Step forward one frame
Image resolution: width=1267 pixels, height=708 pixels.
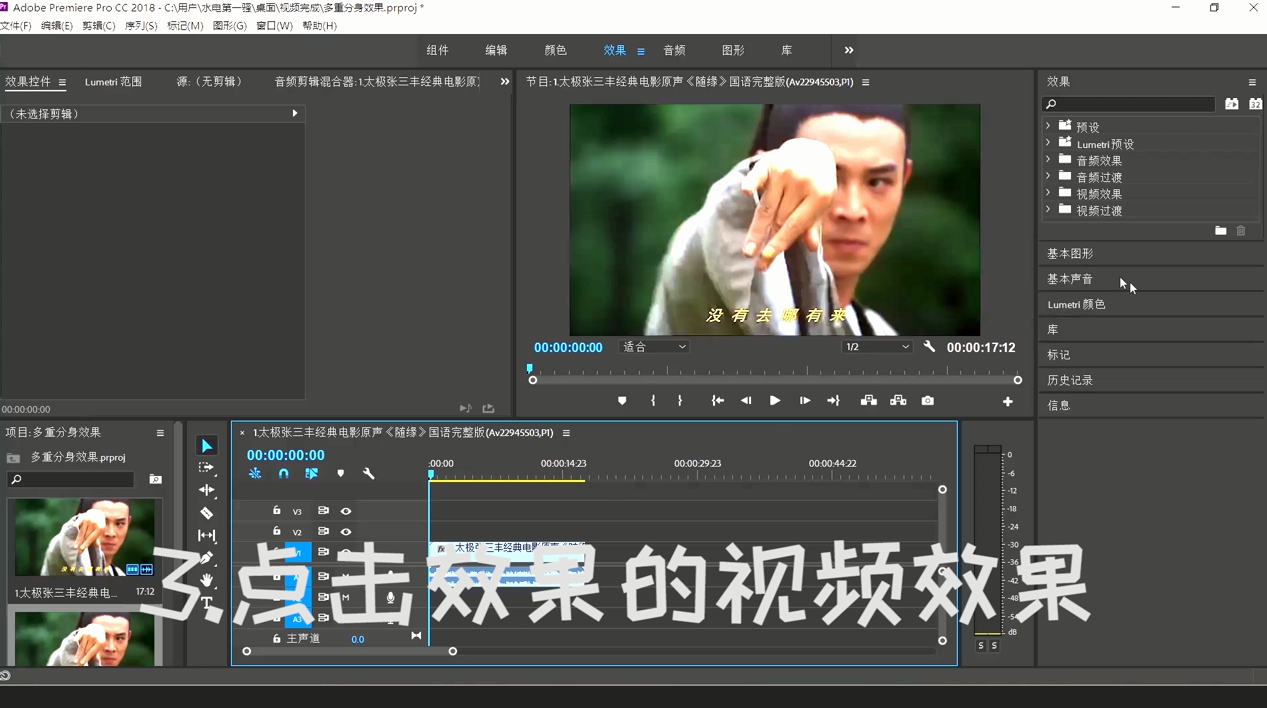point(805,401)
